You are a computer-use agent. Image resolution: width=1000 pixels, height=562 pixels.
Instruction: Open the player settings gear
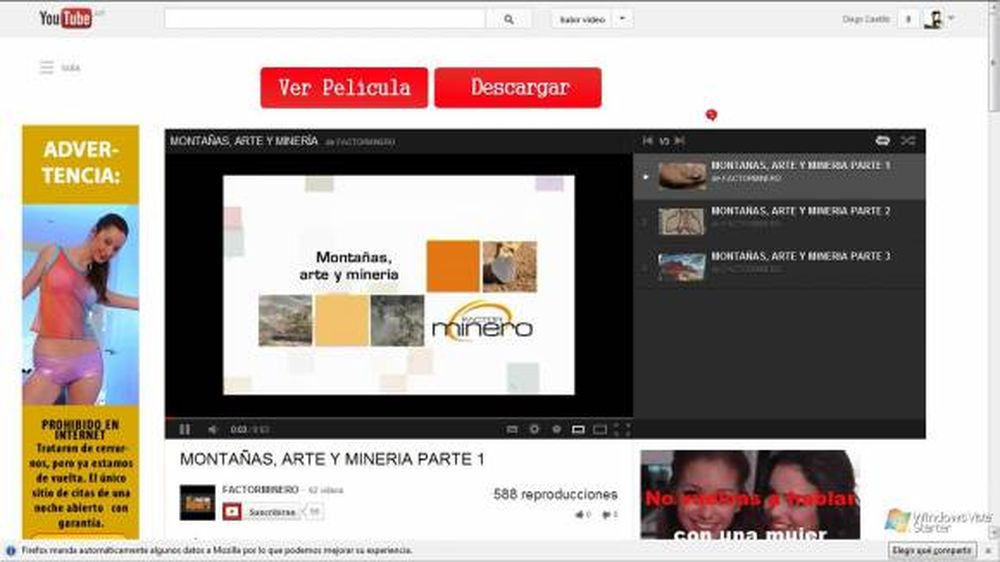pyautogui.click(x=534, y=429)
